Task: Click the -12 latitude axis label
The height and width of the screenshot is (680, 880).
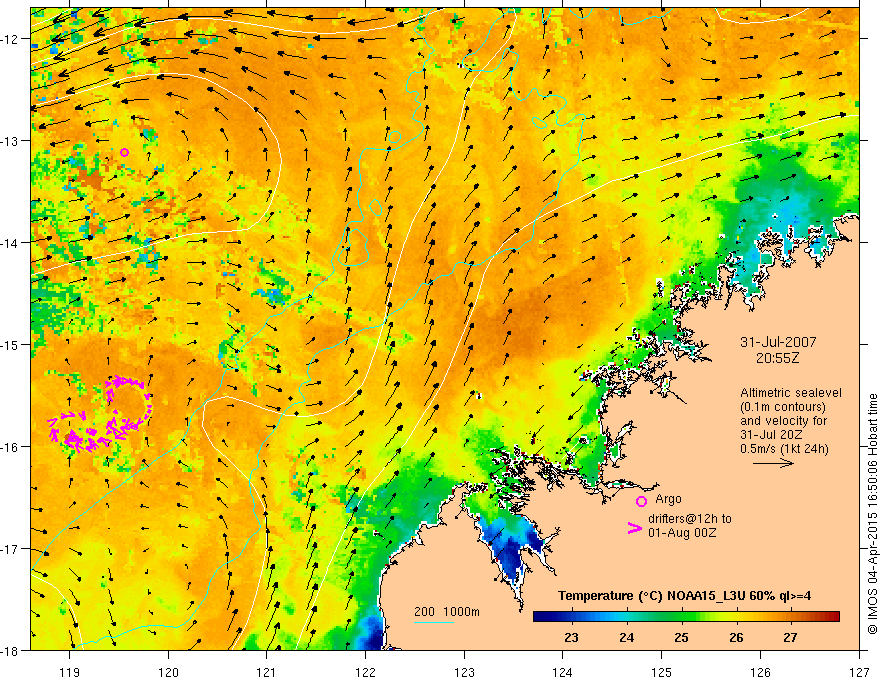Action: (x=11, y=39)
